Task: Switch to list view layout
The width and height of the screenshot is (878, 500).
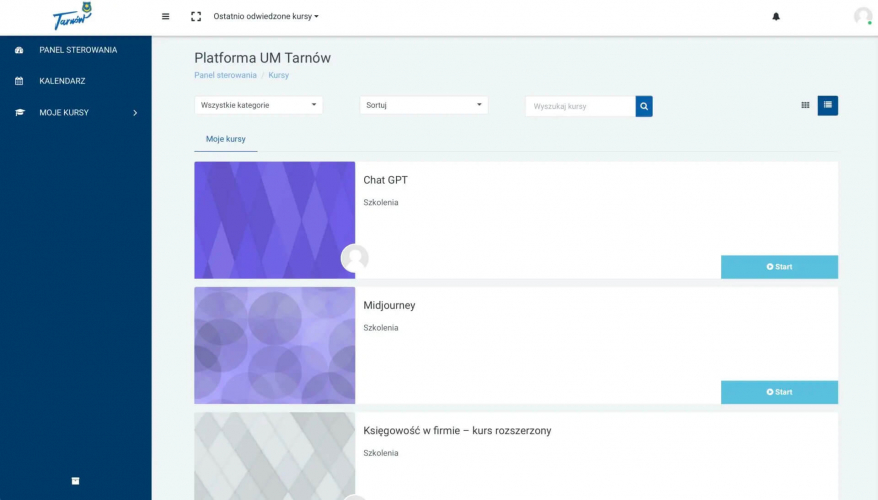Action: 828,105
